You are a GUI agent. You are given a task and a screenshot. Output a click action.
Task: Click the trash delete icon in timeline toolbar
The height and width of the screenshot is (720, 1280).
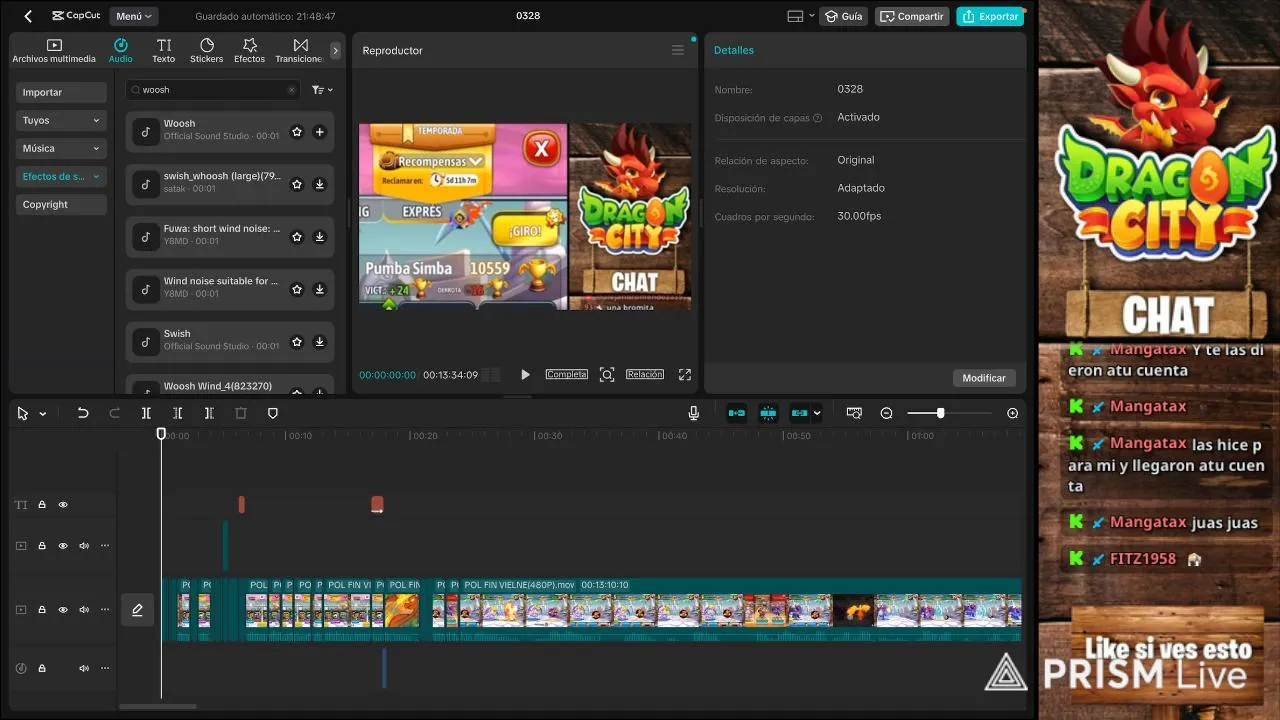tap(241, 413)
